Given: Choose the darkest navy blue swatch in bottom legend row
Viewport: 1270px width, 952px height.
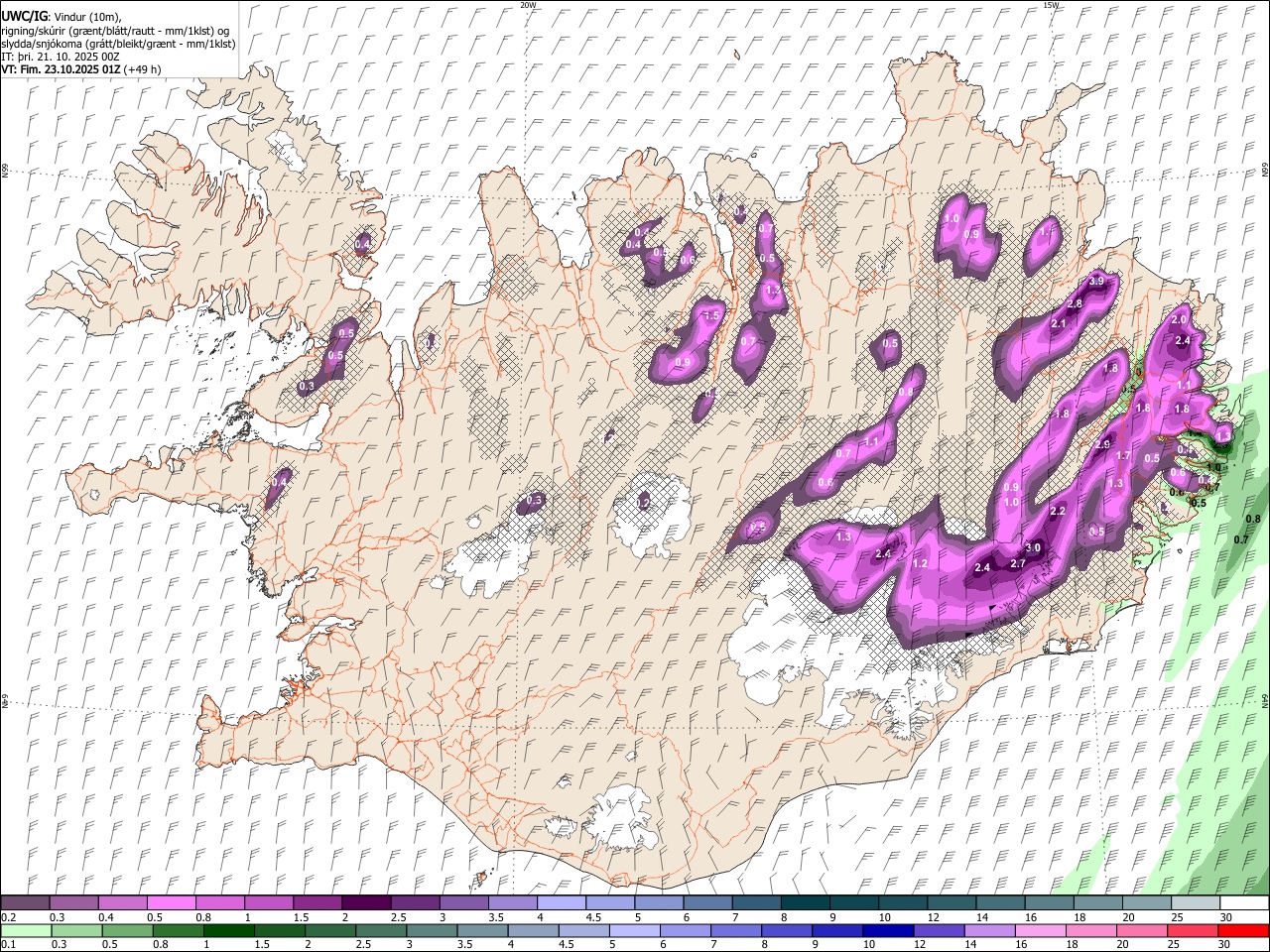Looking at the screenshot, I should (886, 931).
